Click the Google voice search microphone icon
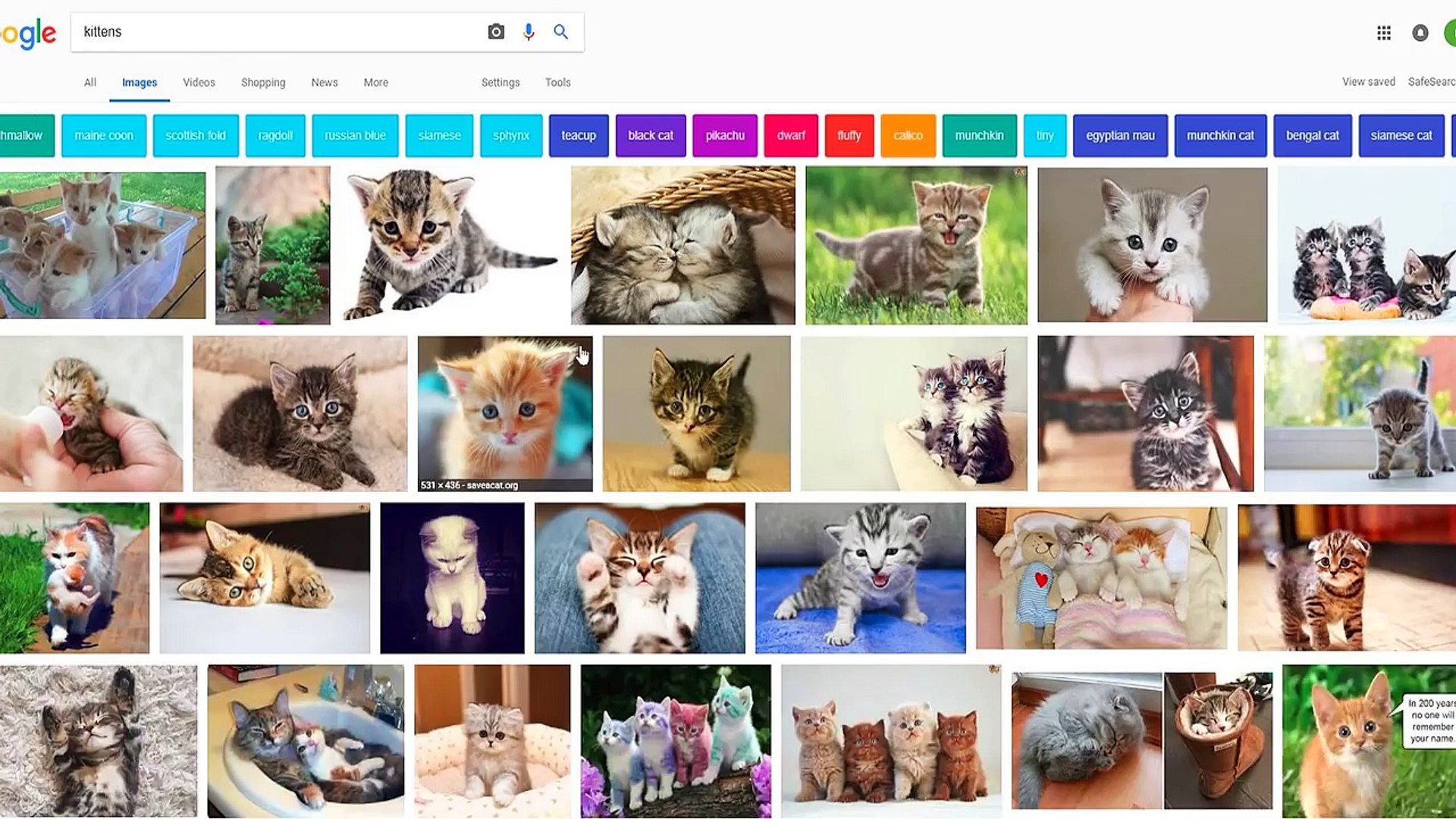Viewport: 1456px width, 819px height. tap(528, 31)
